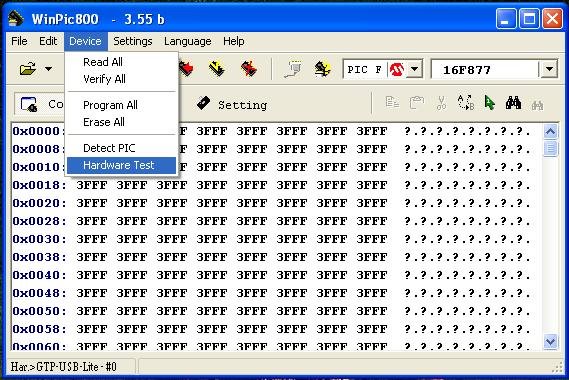Click the yellow hardware icon beside PIC F box

click(x=322, y=68)
